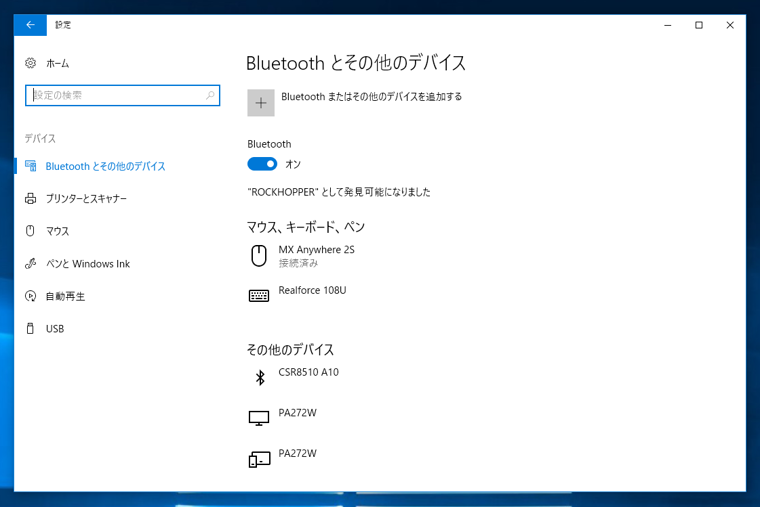Open the USB settings page
760x507 pixels.
55,329
